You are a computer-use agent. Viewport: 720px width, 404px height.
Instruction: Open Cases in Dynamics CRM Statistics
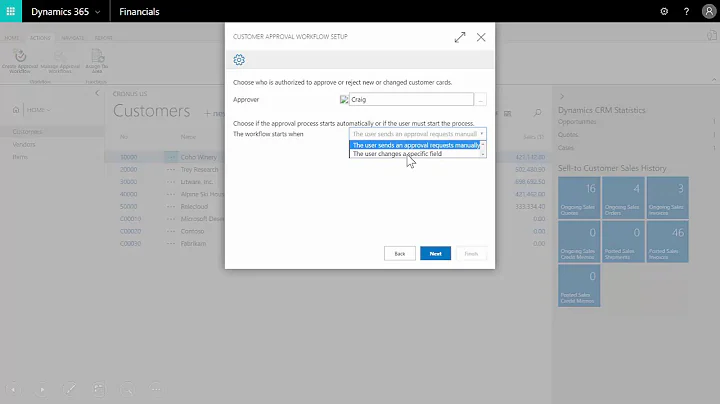tap(566, 148)
